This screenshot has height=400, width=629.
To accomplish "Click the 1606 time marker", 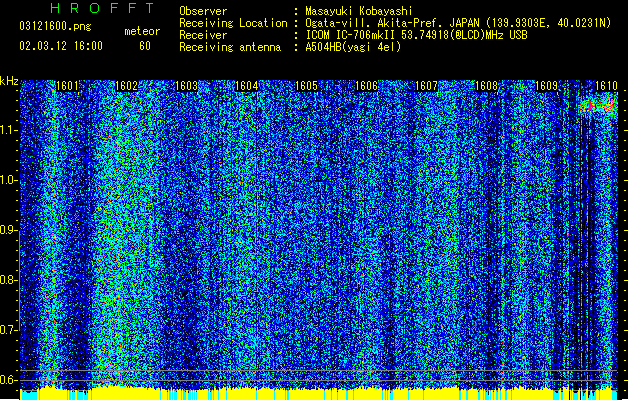I will click(x=366, y=86).
